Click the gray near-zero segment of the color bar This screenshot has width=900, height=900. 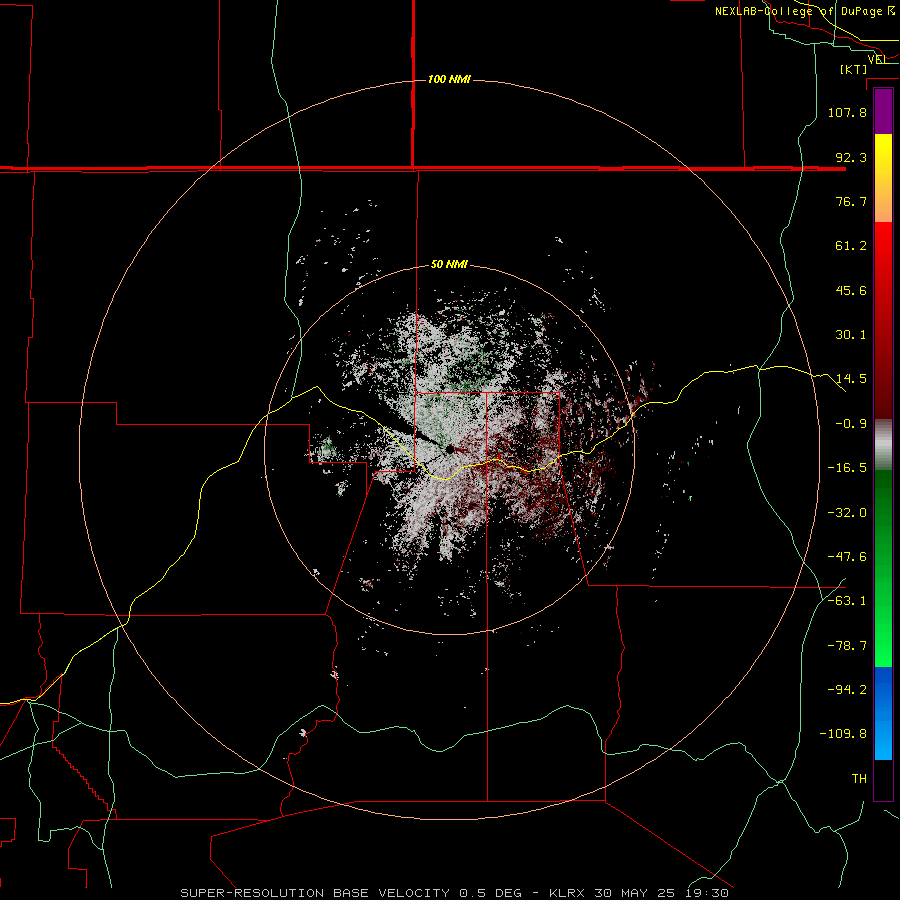tap(883, 445)
